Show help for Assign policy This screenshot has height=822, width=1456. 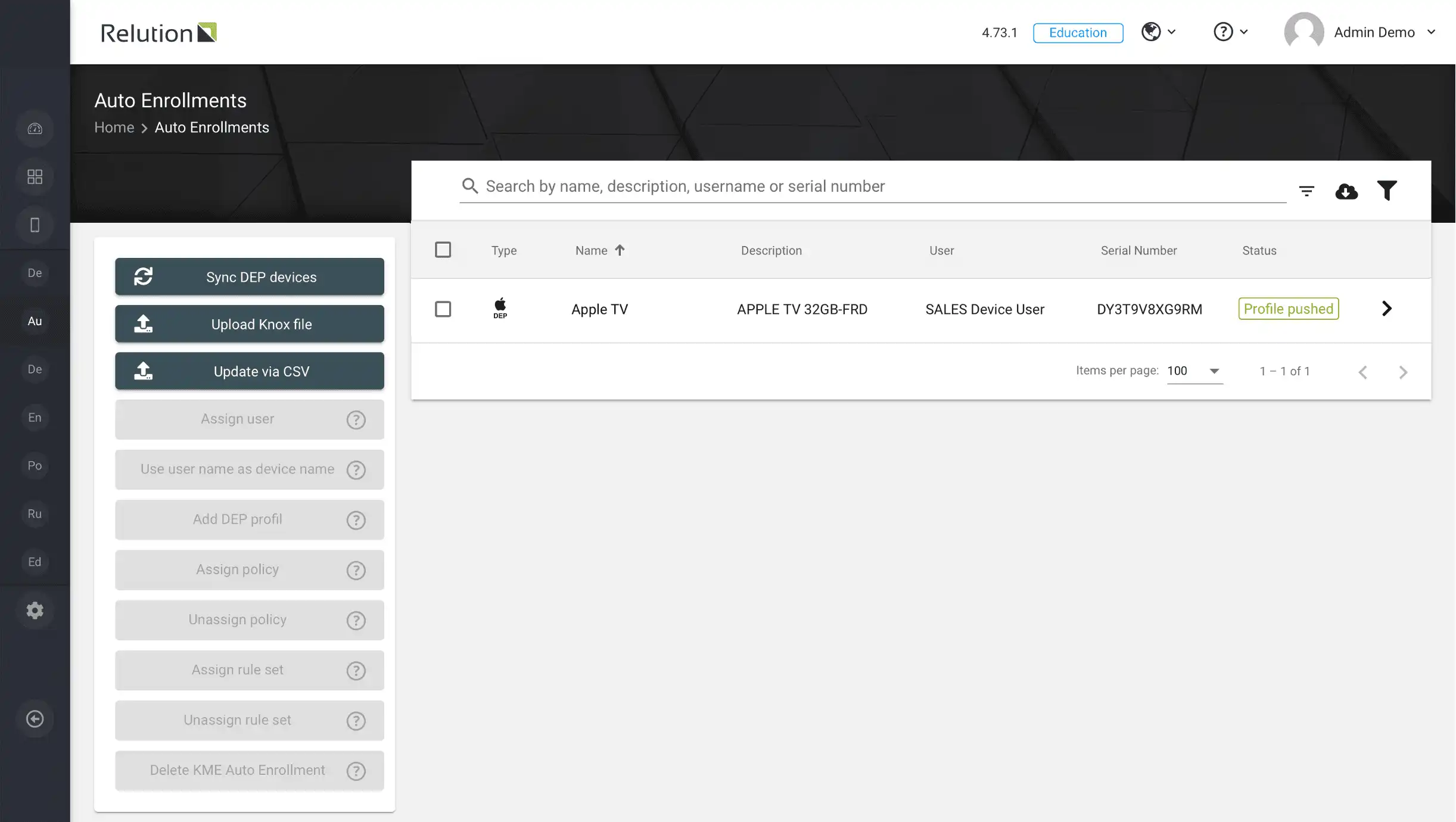point(356,570)
